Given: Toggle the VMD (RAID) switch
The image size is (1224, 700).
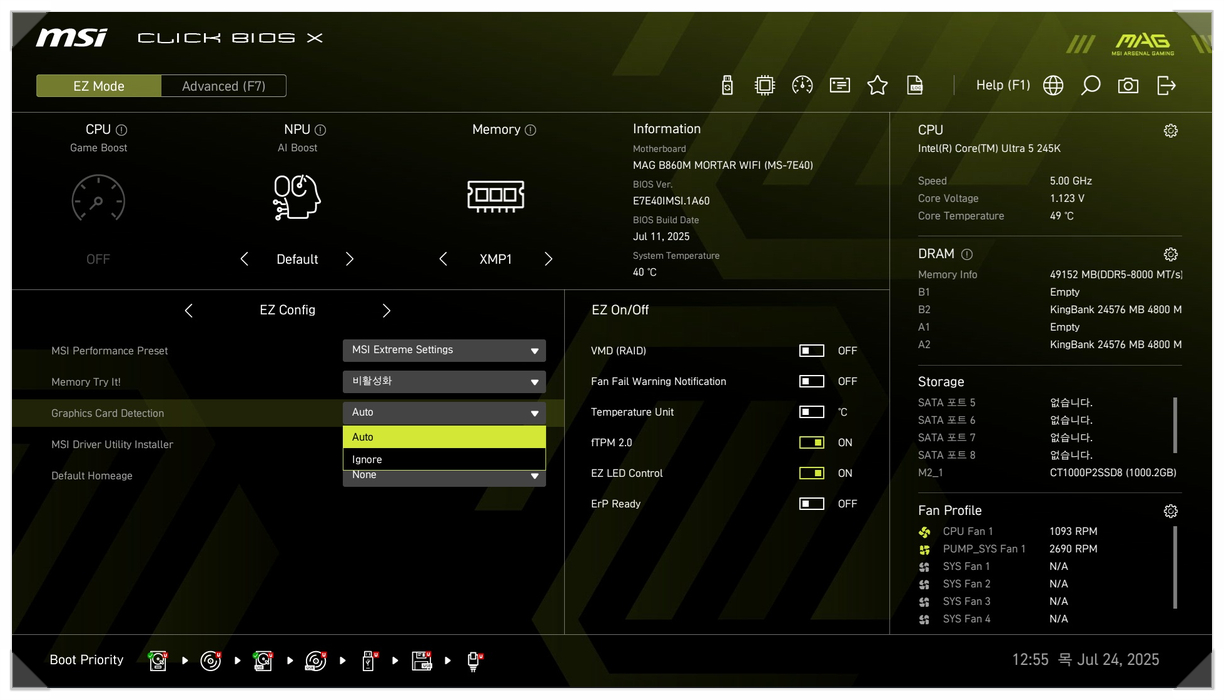Looking at the screenshot, I should (811, 351).
